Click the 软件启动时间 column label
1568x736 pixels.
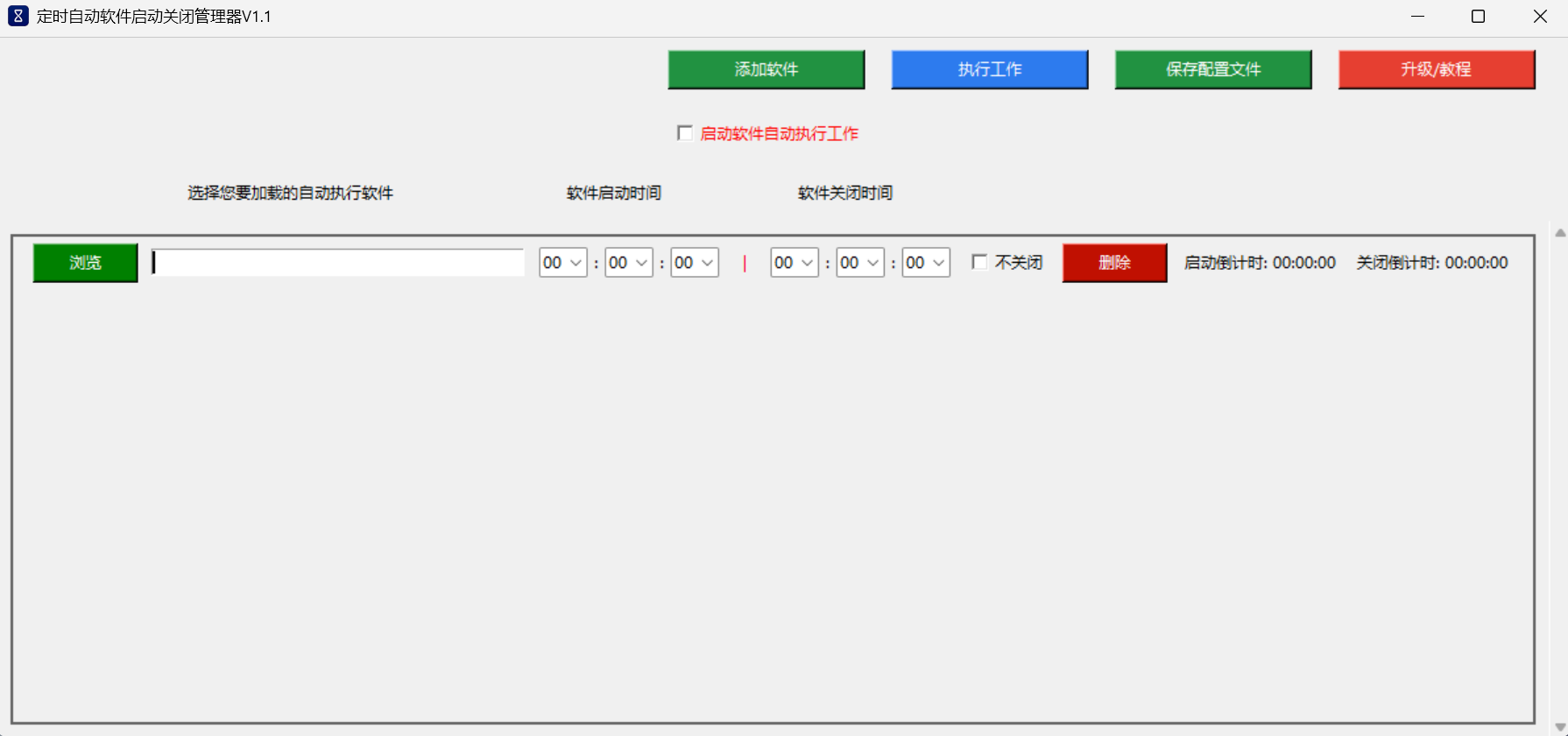coord(614,193)
